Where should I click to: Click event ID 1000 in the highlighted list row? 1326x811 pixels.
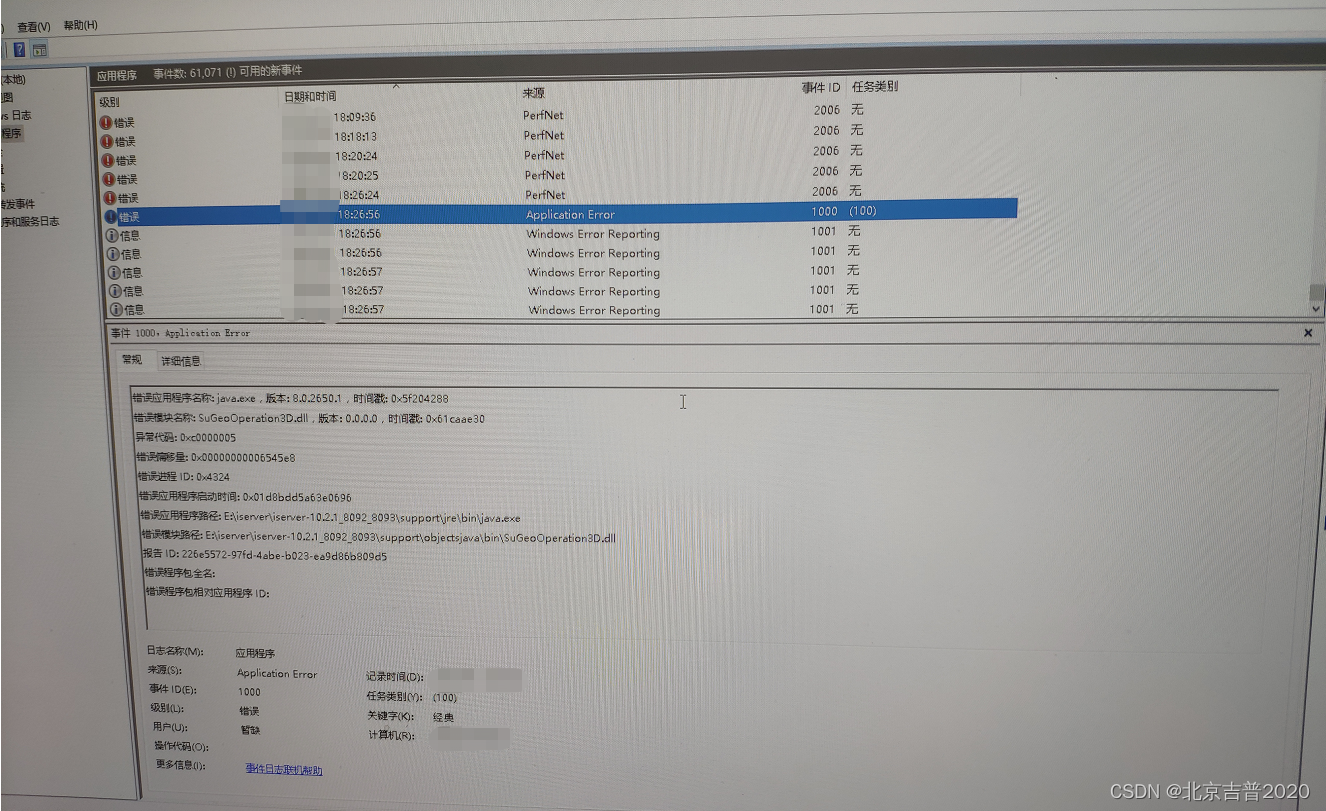[x=824, y=211]
